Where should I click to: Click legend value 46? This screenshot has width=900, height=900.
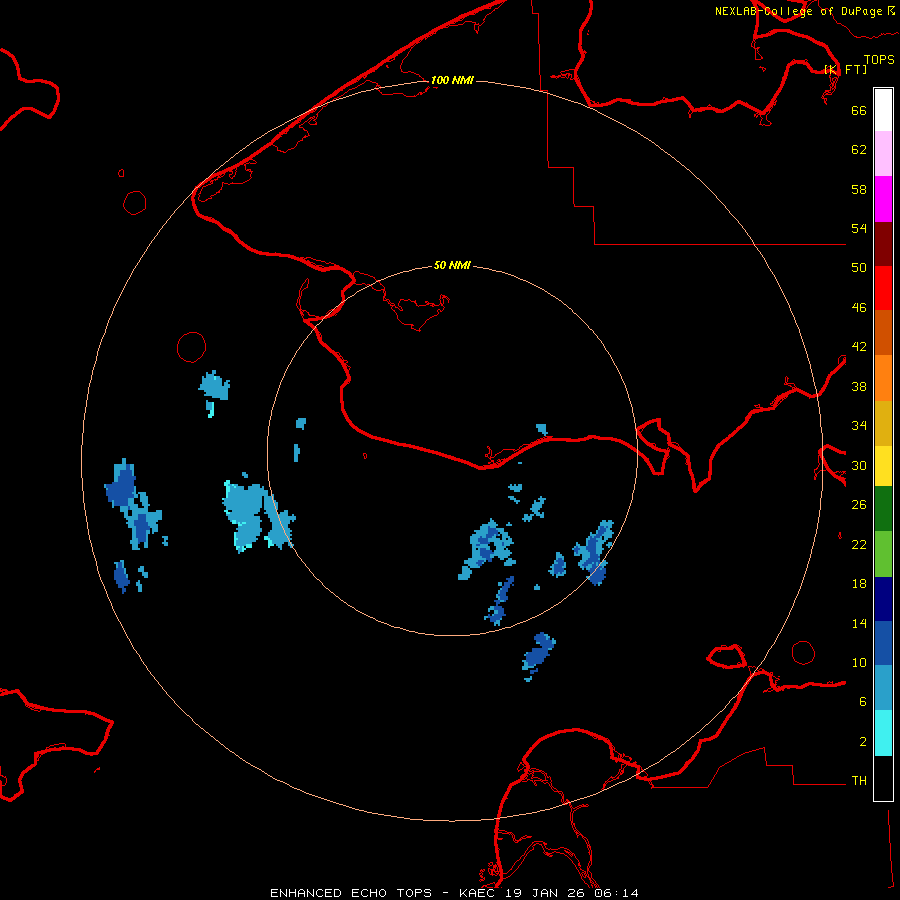coord(859,308)
